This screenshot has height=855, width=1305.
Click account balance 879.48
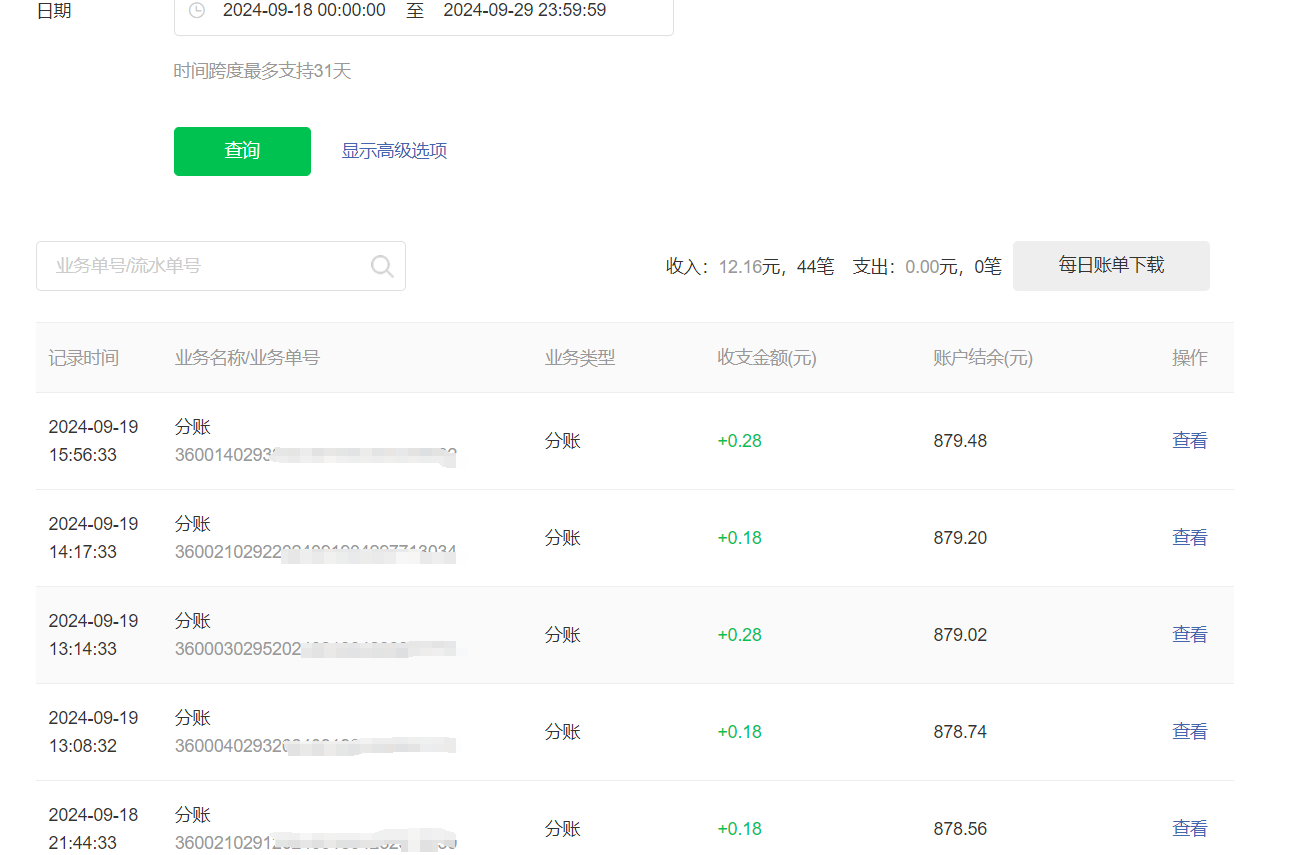(x=960, y=441)
